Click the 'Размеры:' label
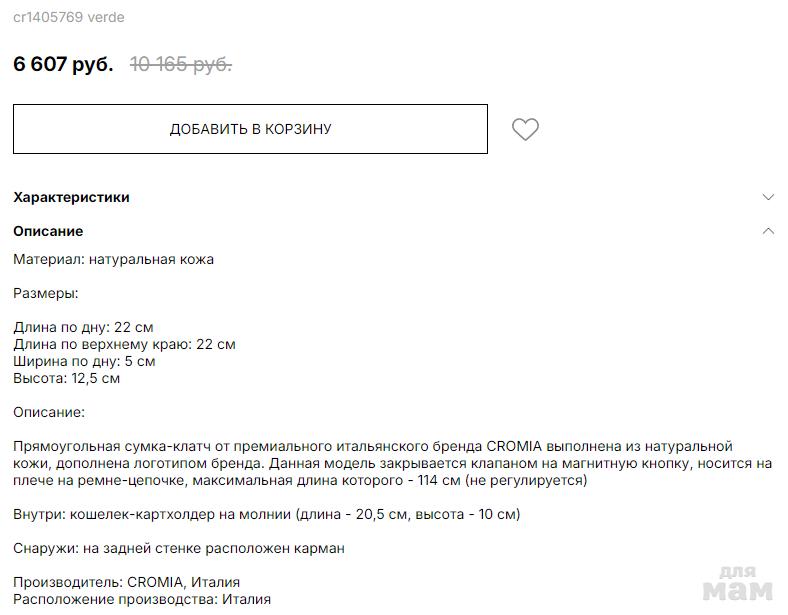788x615 pixels. coord(46,293)
